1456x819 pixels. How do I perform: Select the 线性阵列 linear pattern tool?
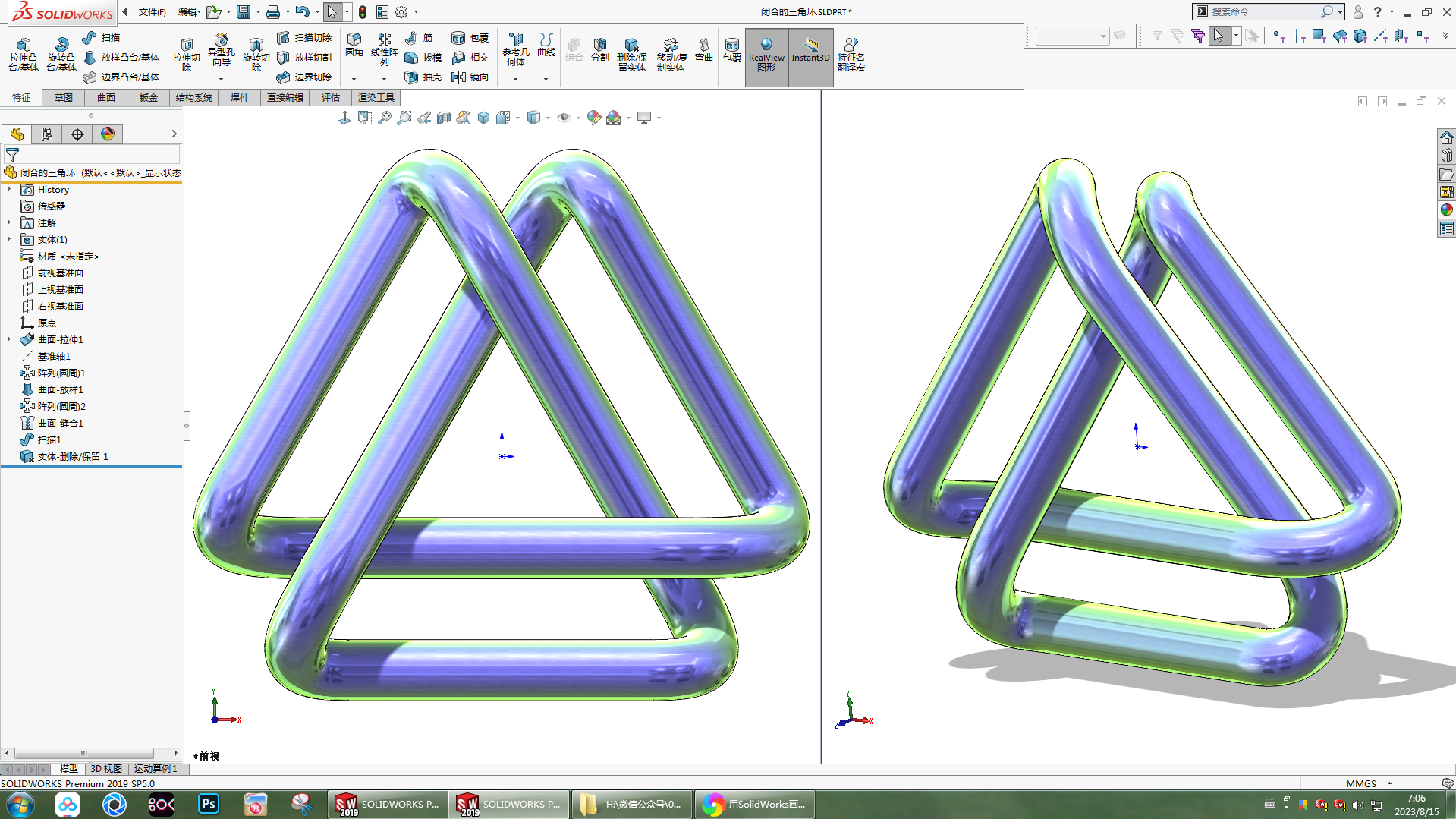click(384, 49)
